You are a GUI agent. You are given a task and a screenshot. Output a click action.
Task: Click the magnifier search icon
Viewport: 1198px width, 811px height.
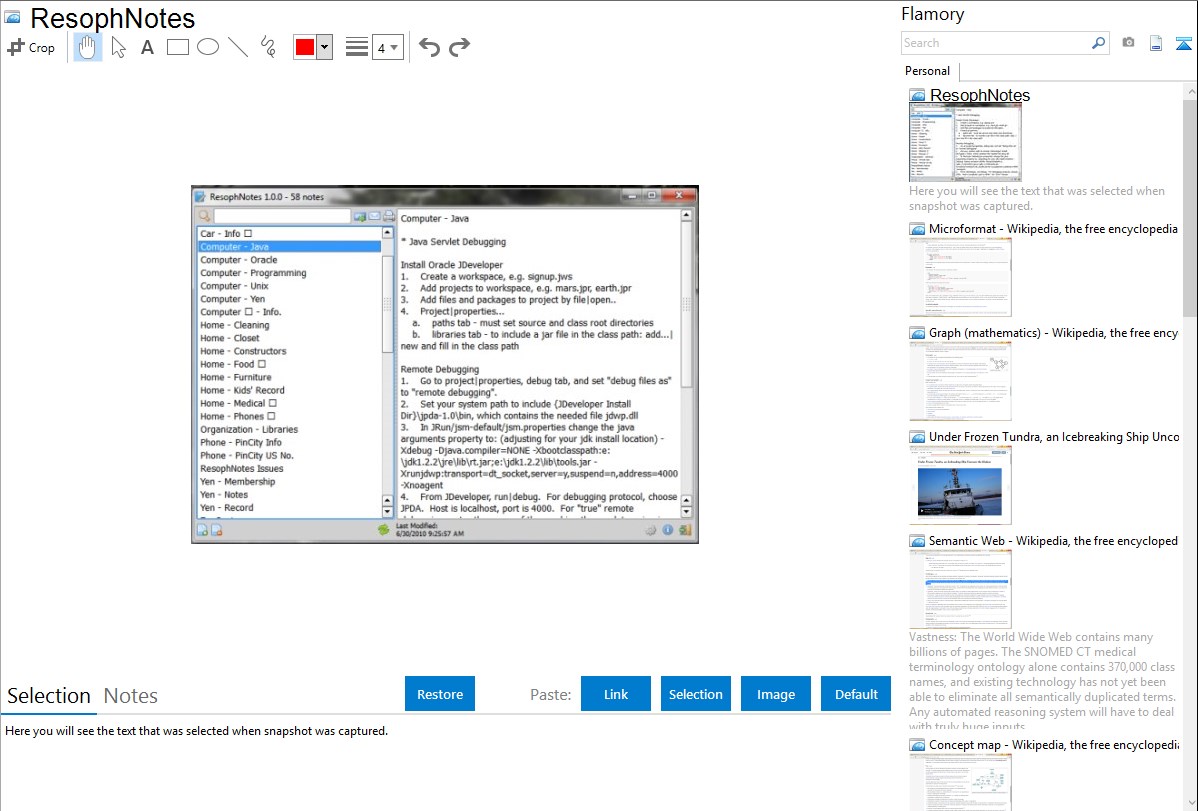pos(1099,43)
